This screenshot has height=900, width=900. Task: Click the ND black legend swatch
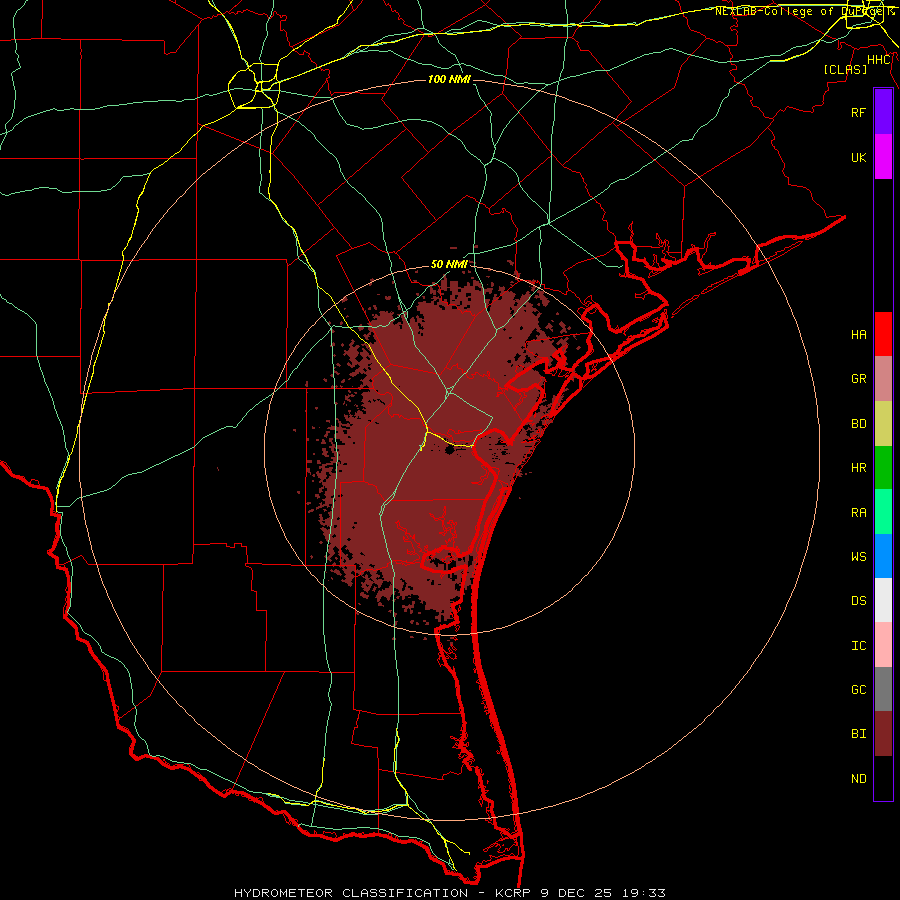coord(883,778)
